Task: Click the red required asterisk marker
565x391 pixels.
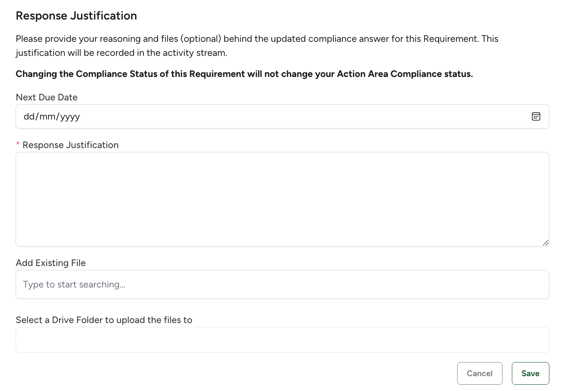Action: click(x=18, y=144)
